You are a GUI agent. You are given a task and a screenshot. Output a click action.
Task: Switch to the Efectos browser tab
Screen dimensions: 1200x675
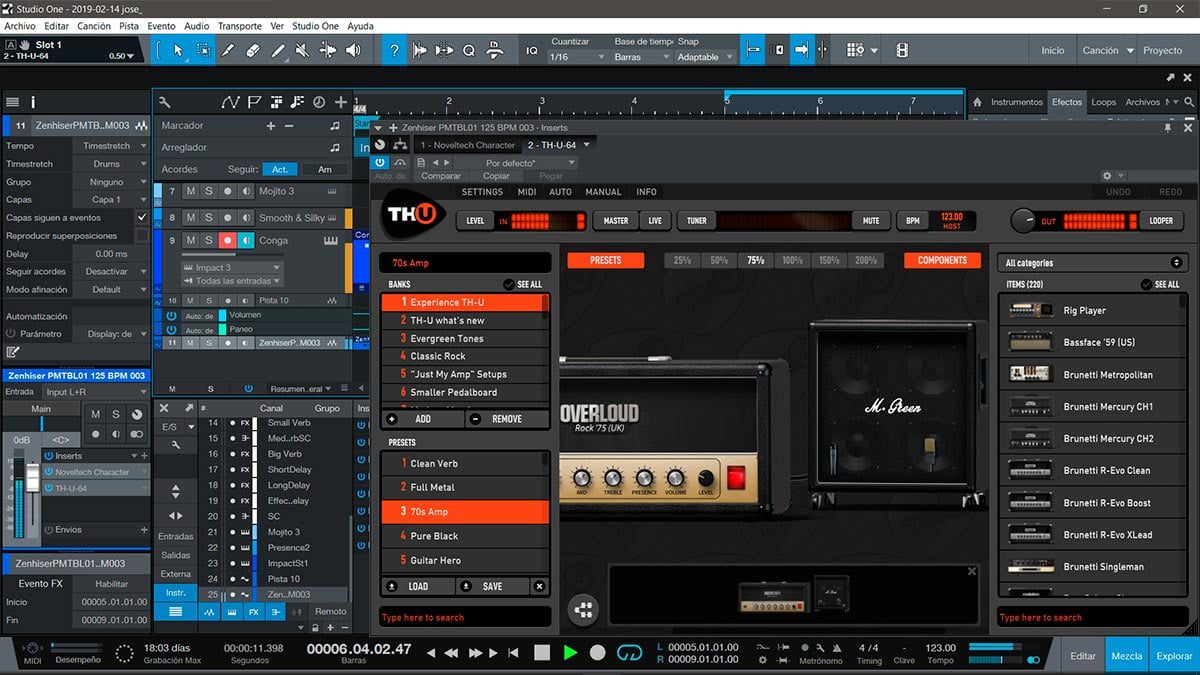click(x=1067, y=102)
